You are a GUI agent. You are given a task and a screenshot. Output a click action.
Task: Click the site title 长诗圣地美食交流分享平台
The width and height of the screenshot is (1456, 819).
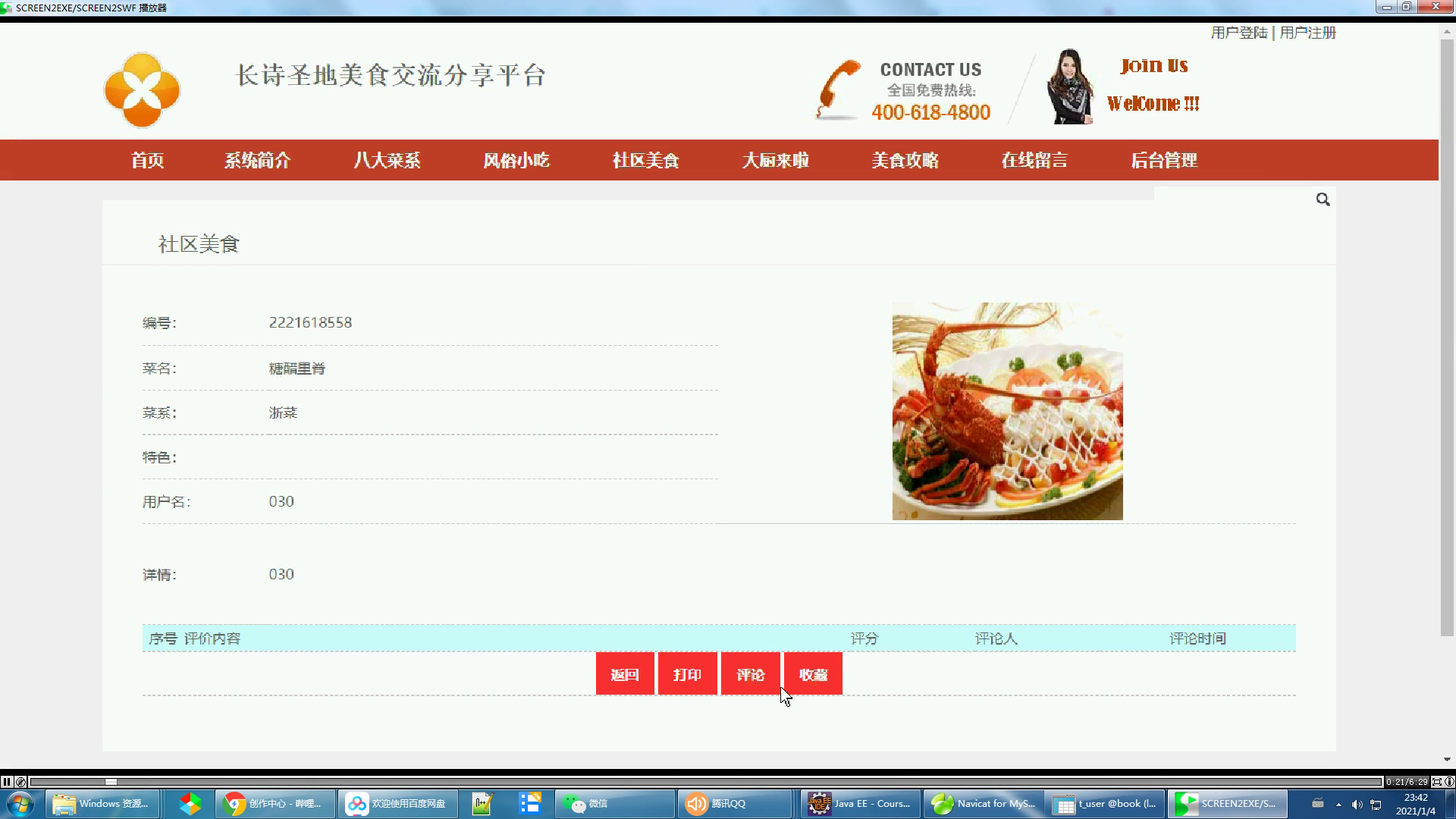[x=391, y=75]
